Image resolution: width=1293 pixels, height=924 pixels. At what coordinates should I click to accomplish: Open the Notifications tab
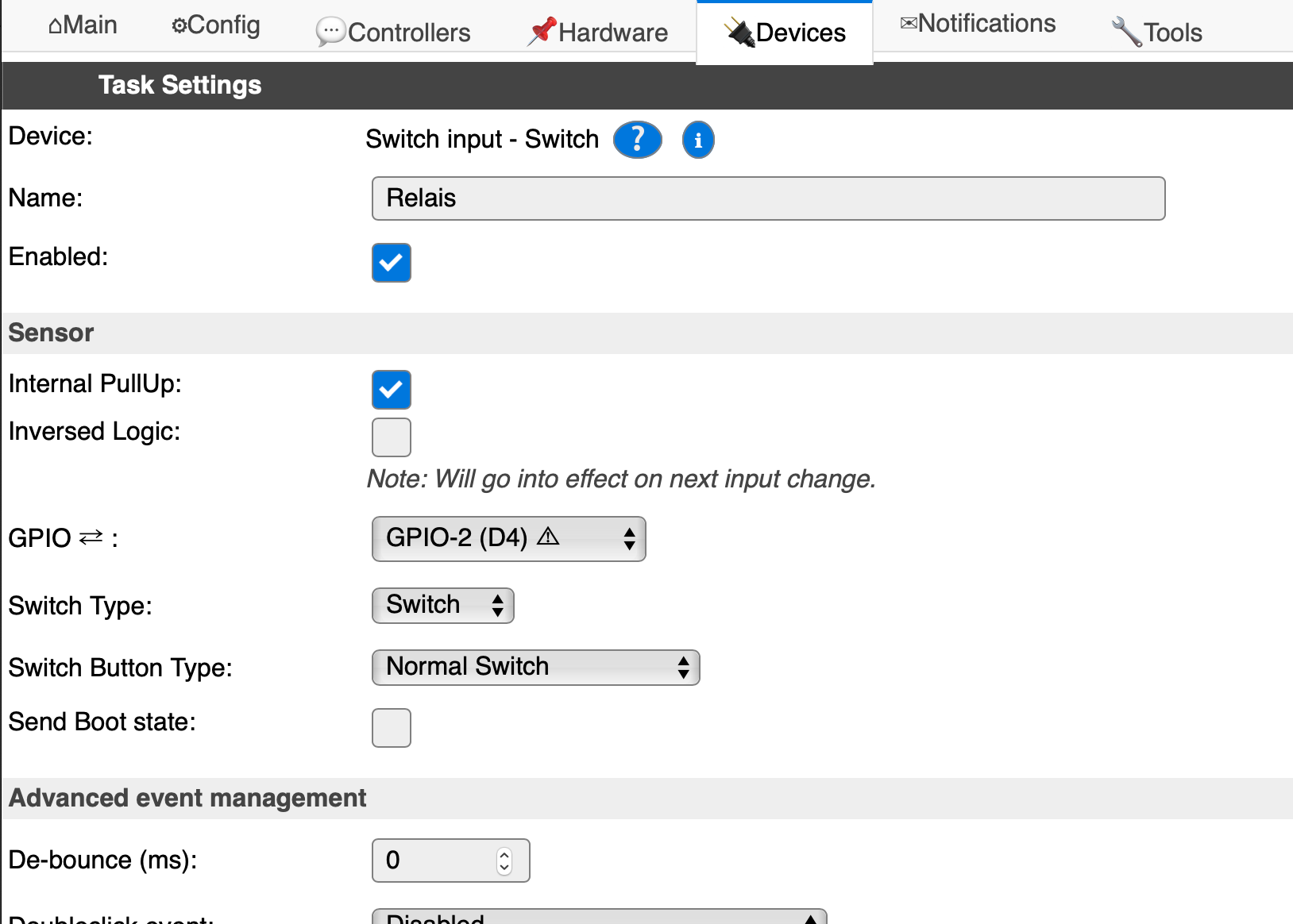pos(978,23)
